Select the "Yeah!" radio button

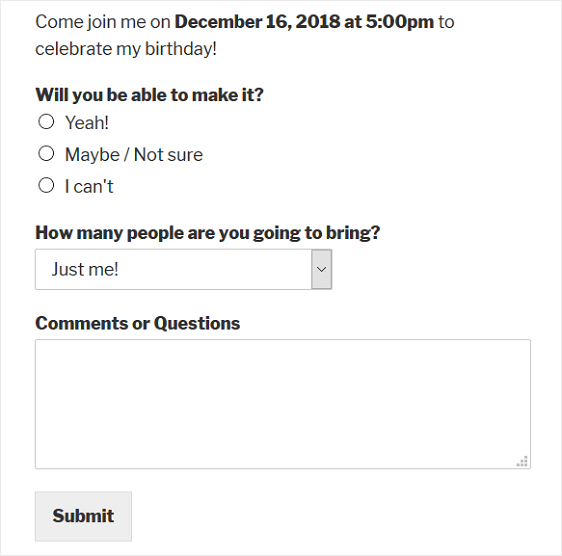[x=46, y=122]
